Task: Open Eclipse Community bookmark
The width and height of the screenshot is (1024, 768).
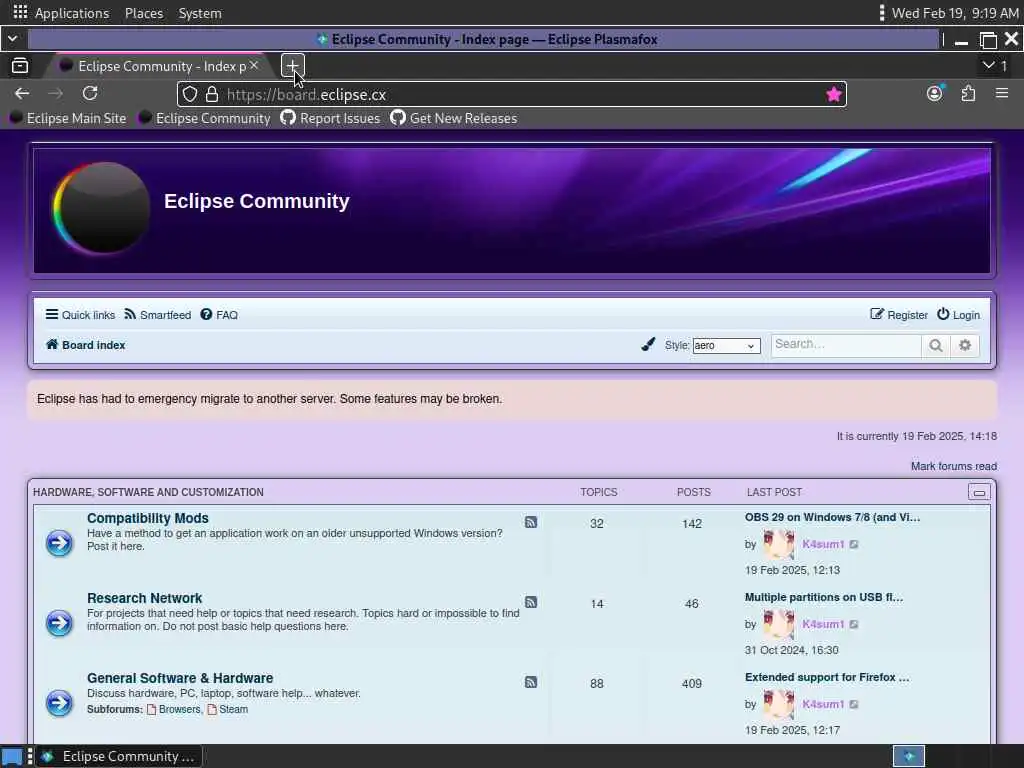Action: (x=204, y=118)
